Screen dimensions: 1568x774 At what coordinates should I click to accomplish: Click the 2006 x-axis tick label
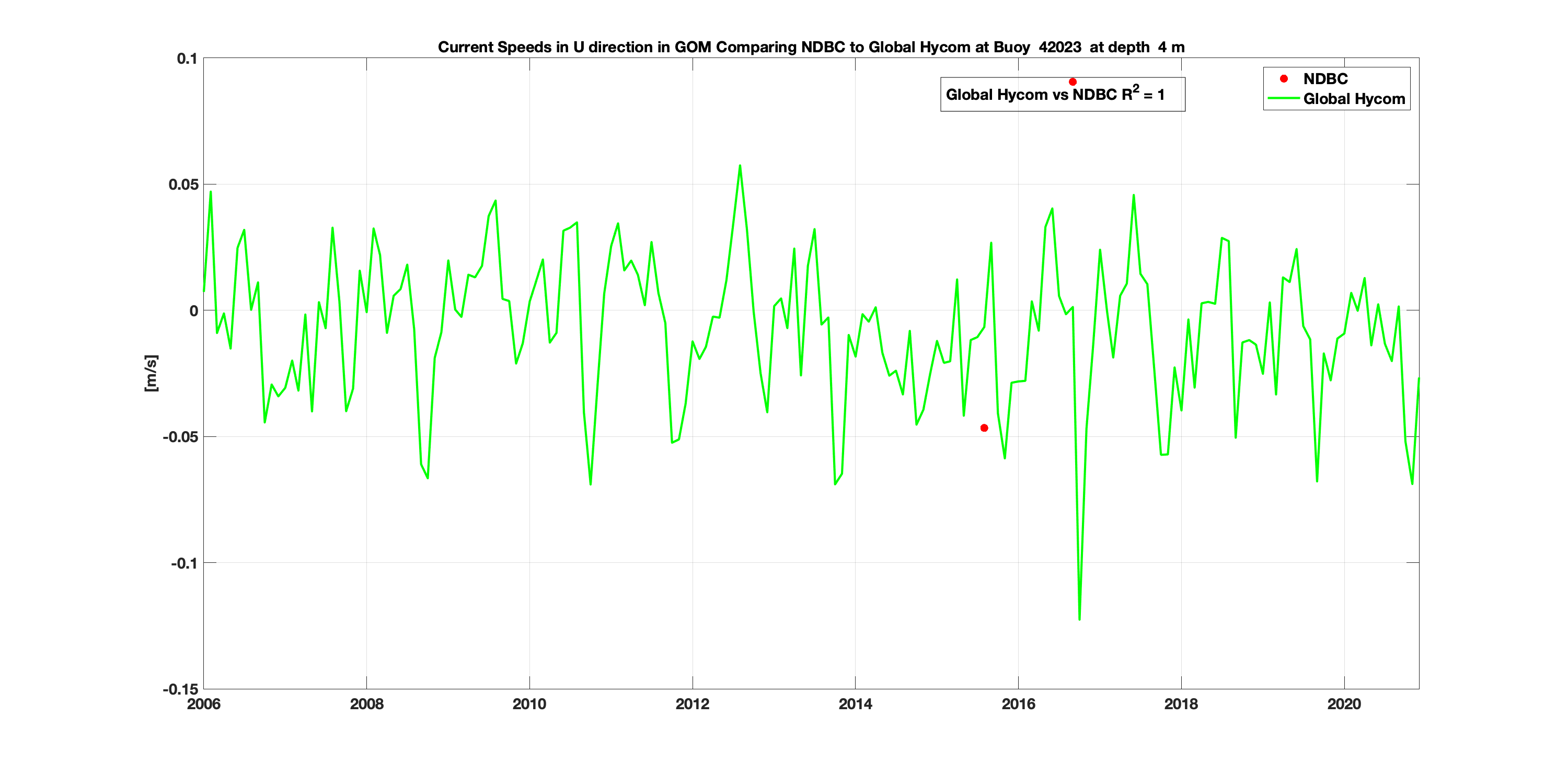click(x=203, y=704)
